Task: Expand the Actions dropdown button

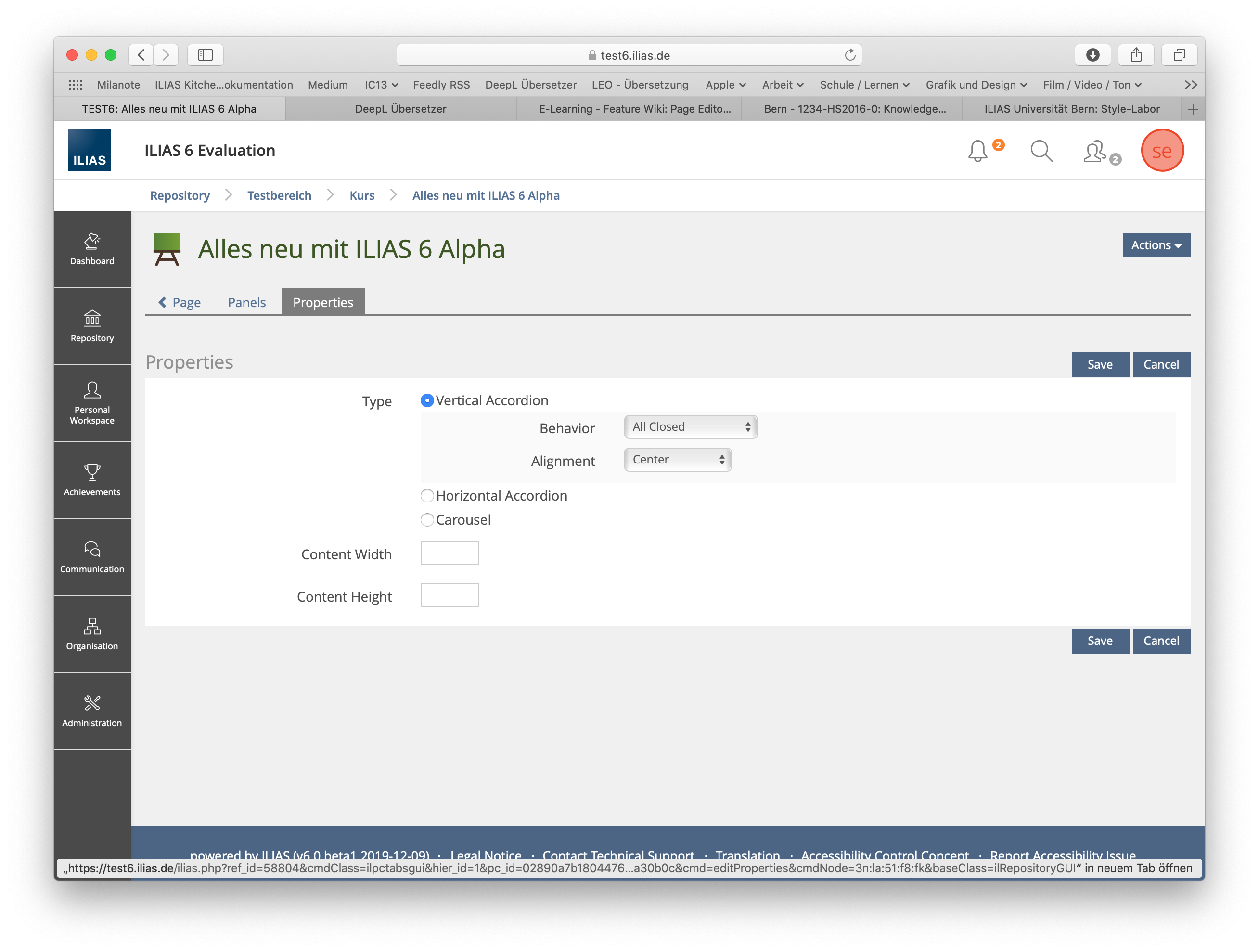Action: click(x=1156, y=245)
